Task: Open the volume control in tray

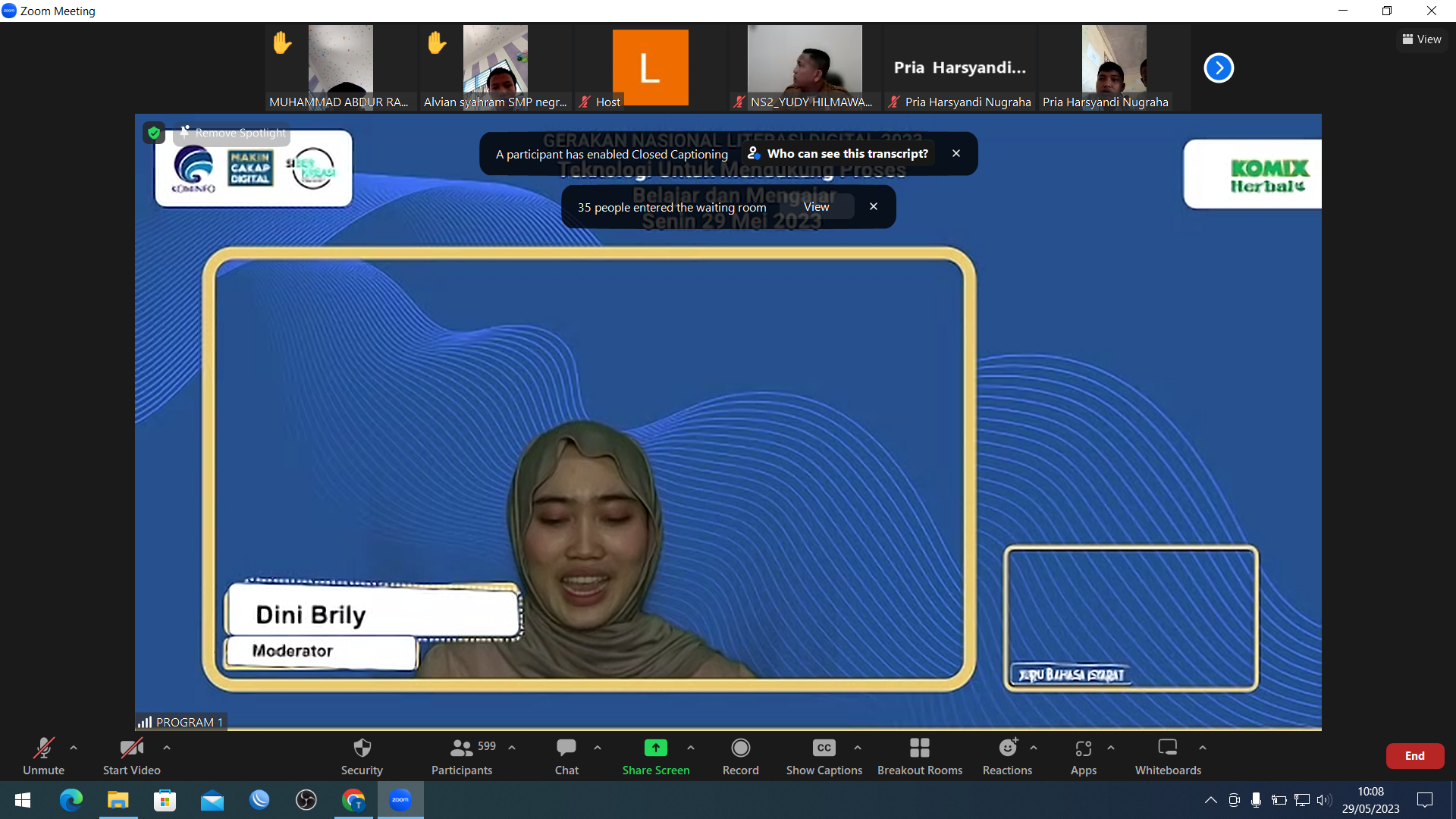Action: tap(1324, 800)
